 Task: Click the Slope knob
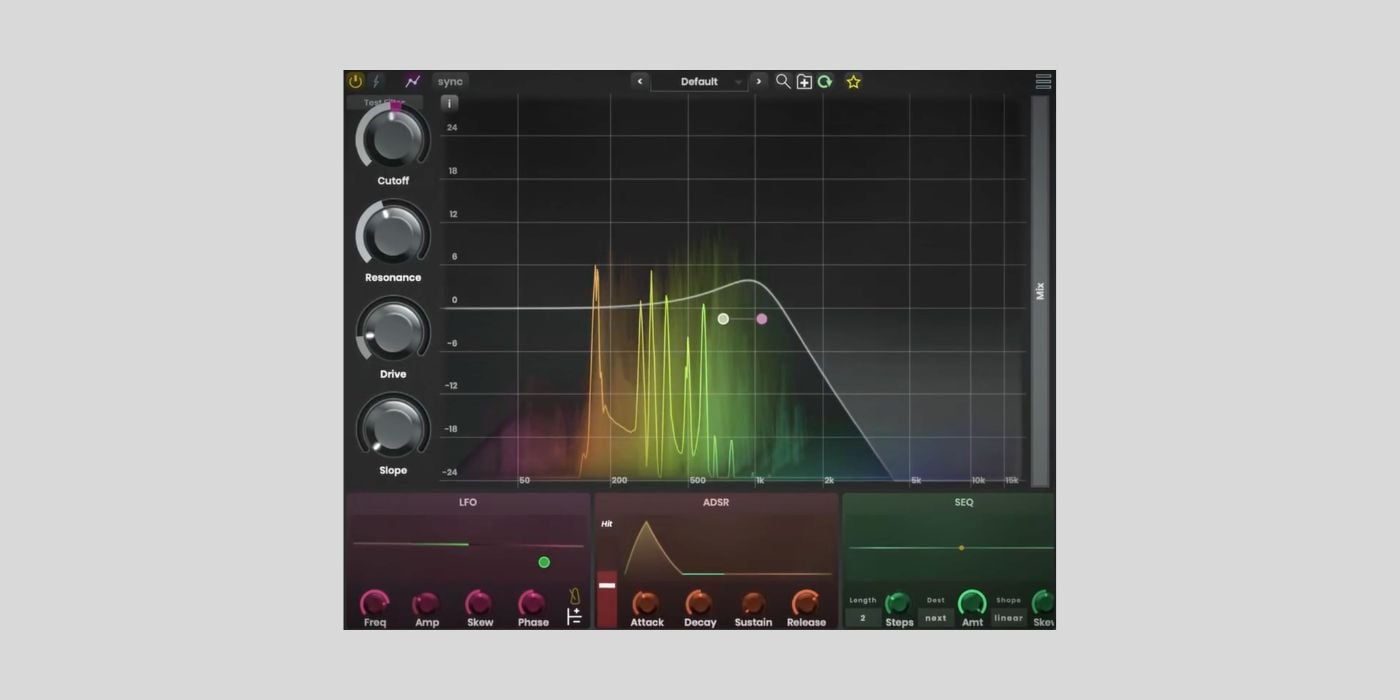[393, 427]
